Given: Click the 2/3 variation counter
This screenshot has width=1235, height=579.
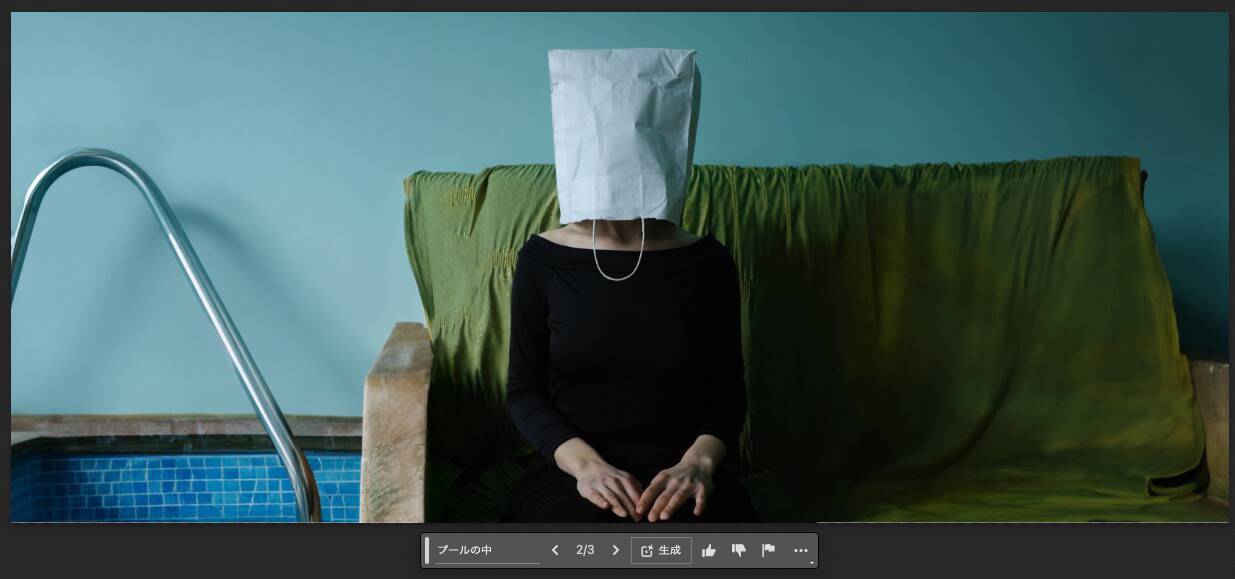Looking at the screenshot, I should tap(585, 550).
